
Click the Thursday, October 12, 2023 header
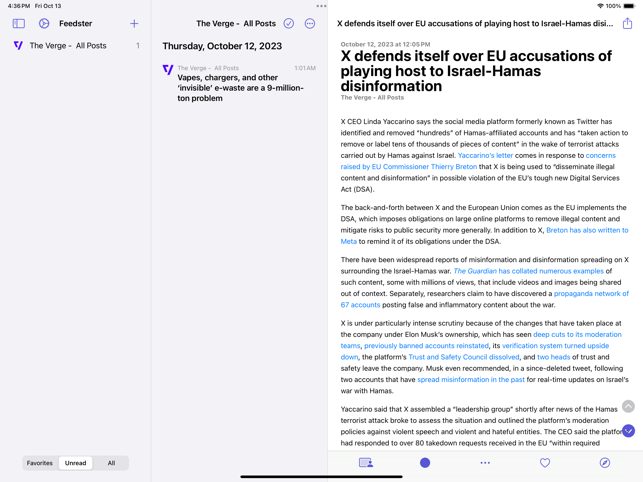[222, 46]
